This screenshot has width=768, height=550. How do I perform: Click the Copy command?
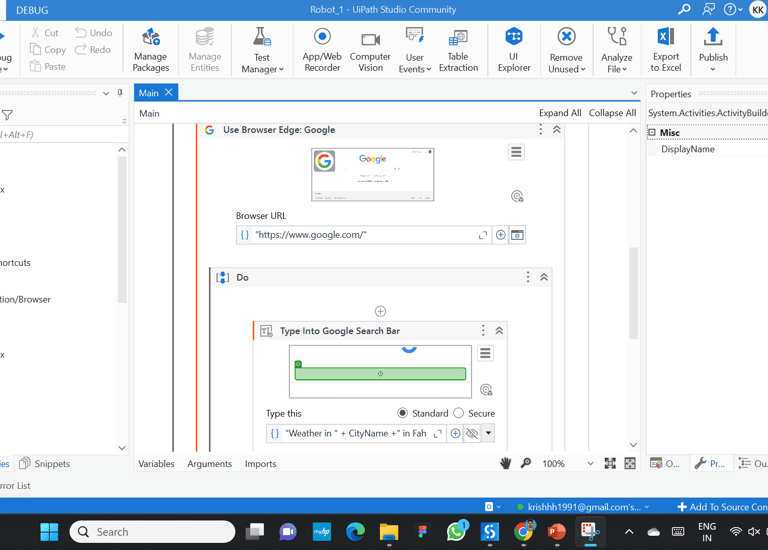(x=48, y=49)
